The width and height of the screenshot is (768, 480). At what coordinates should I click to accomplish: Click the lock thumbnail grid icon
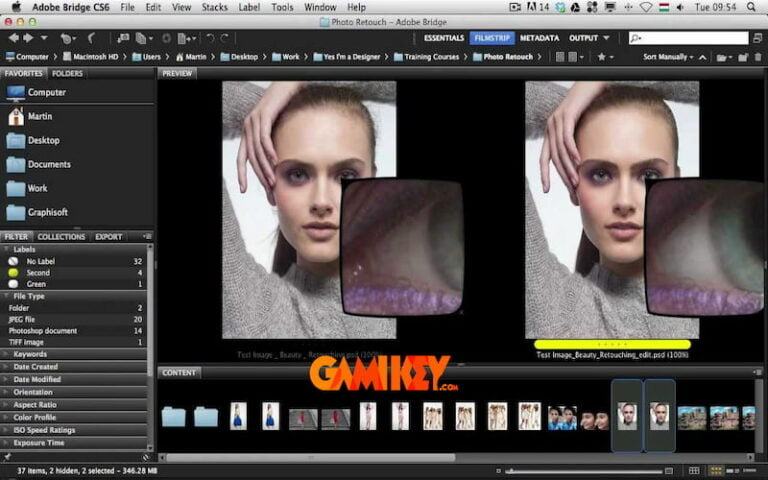tap(694, 471)
